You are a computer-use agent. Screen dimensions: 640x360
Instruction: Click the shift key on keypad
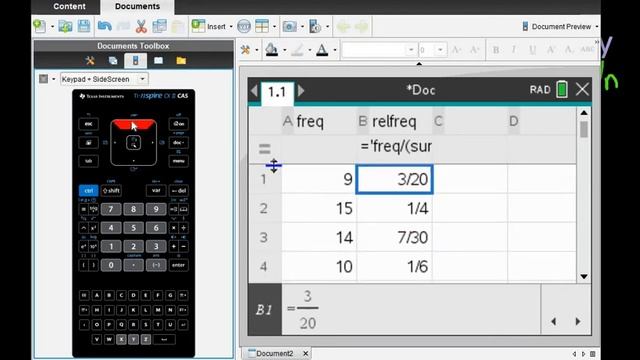[x=111, y=191]
